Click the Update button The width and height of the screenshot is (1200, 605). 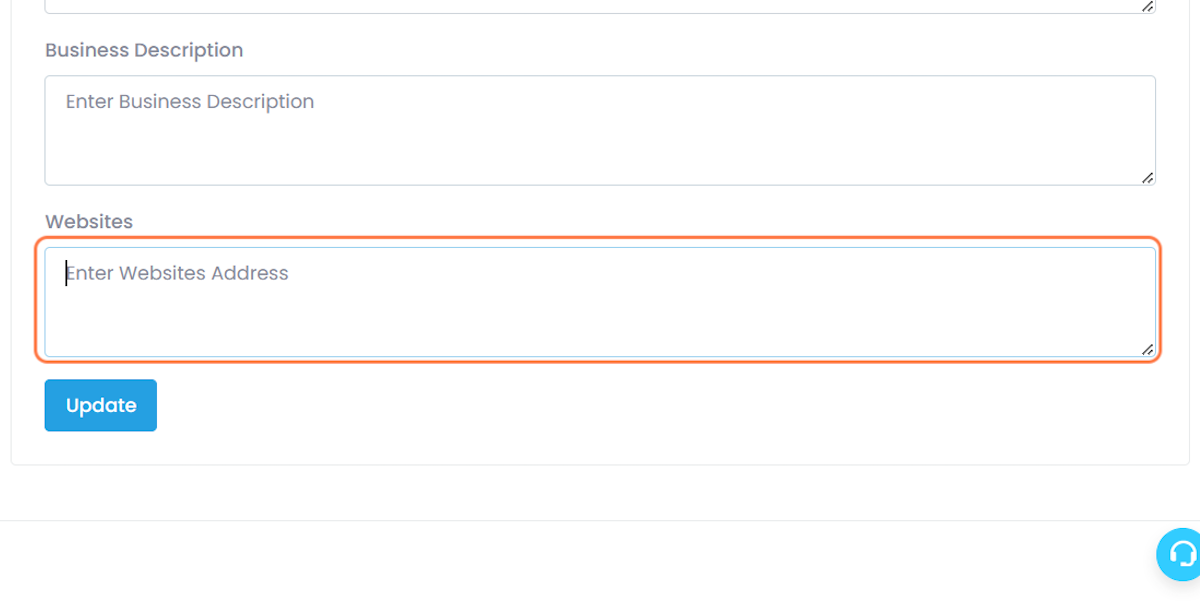(100, 405)
